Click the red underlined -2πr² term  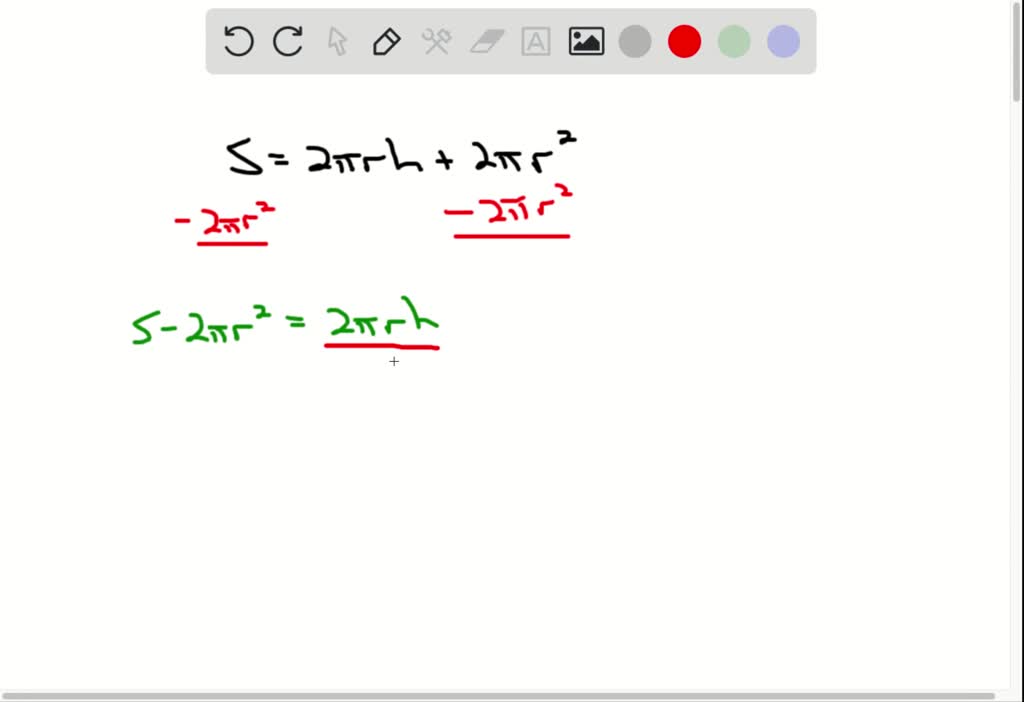coord(228,218)
